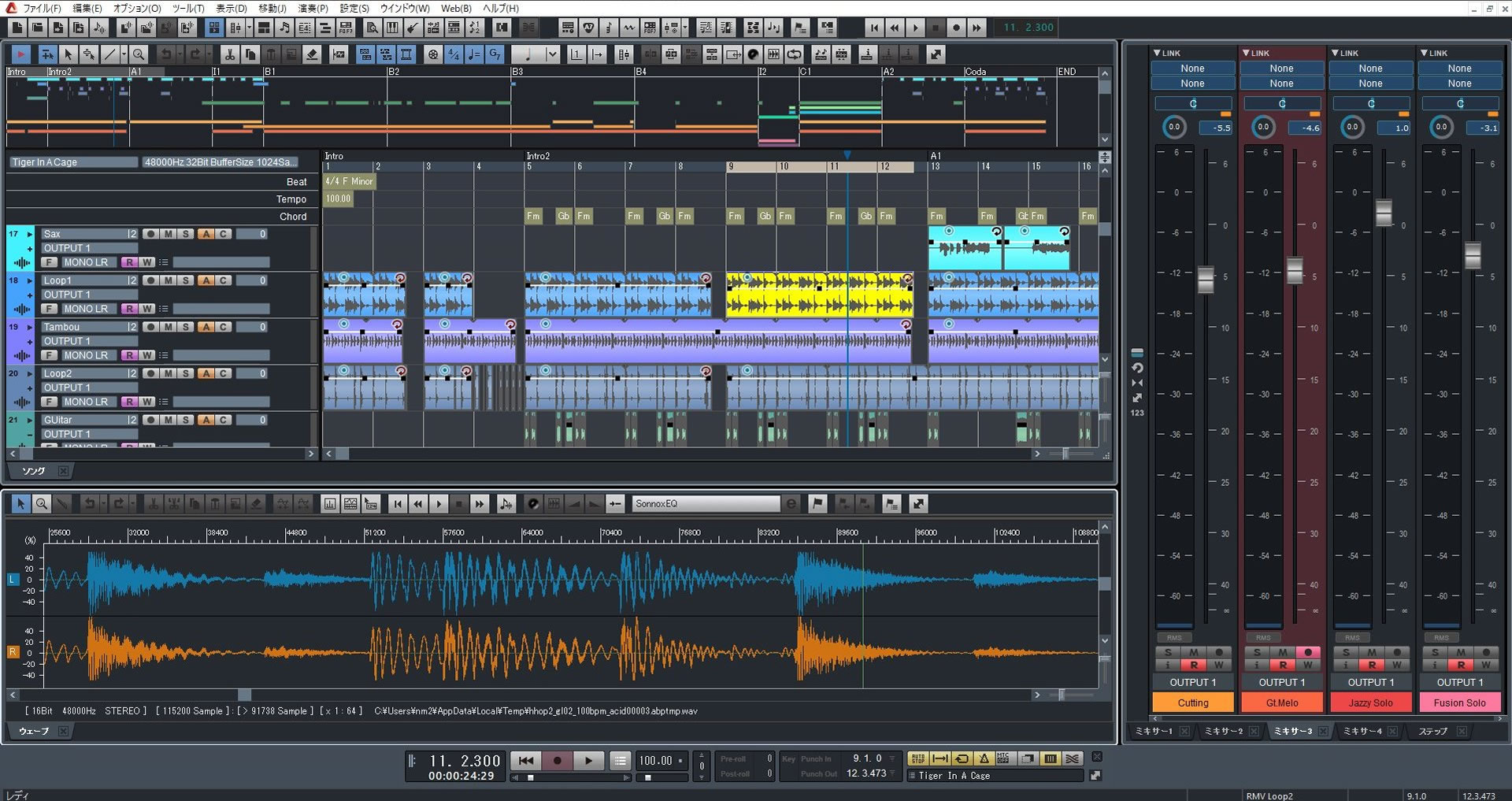This screenshot has width=1512, height=801.
Task: Select the scissors cut tool in song editor
Action: click(x=229, y=54)
